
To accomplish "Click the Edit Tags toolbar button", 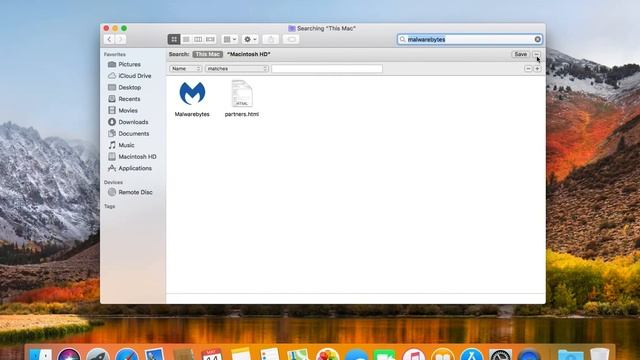I will tap(291, 39).
